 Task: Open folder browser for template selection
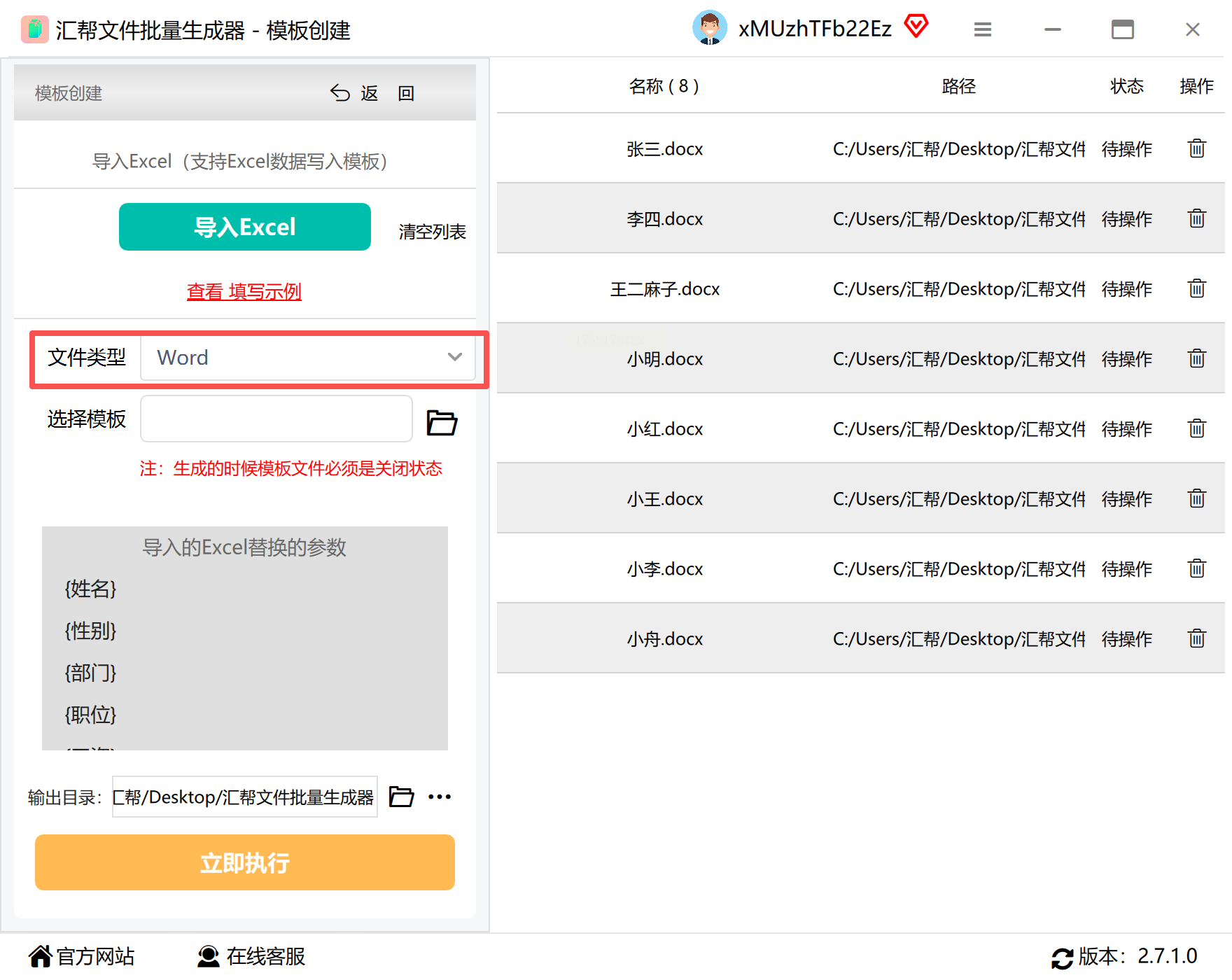442,422
